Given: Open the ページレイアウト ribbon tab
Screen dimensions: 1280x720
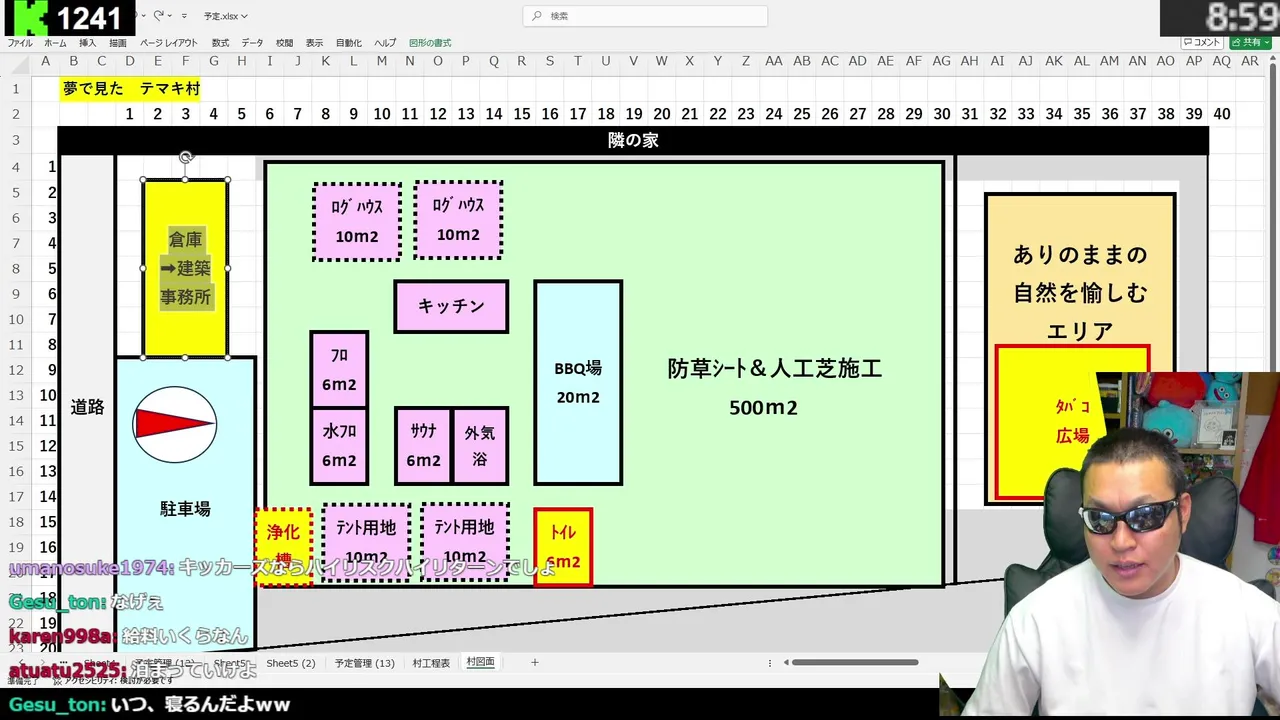Looking at the screenshot, I should (168, 43).
